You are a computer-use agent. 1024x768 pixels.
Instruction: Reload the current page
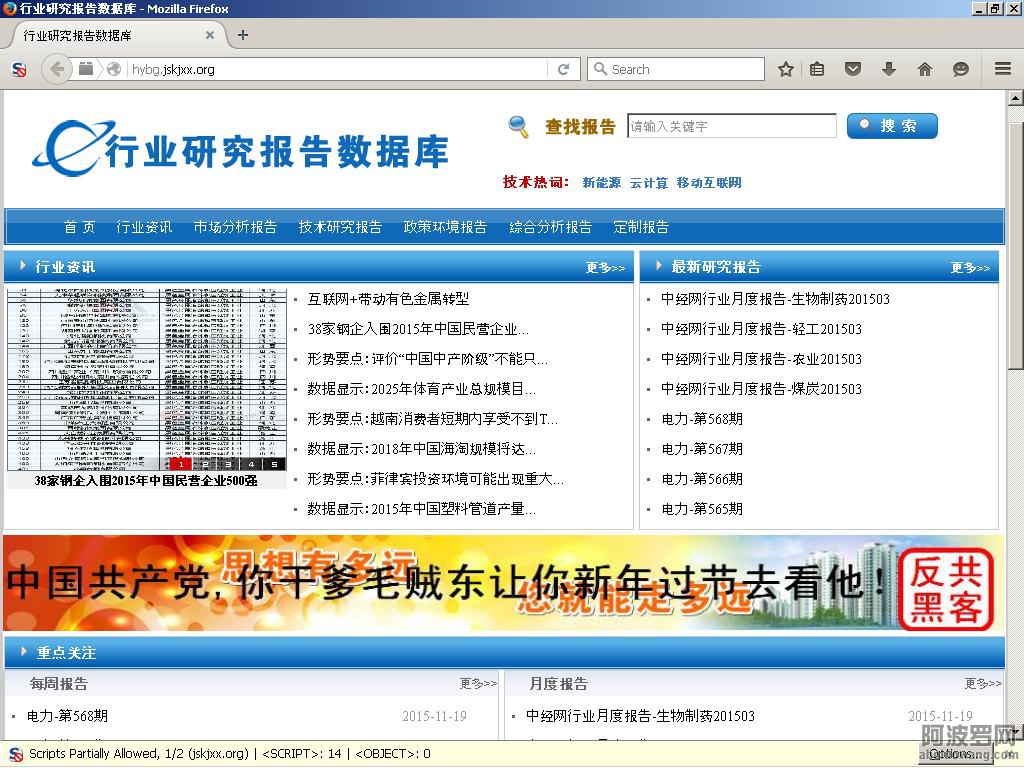tap(563, 69)
